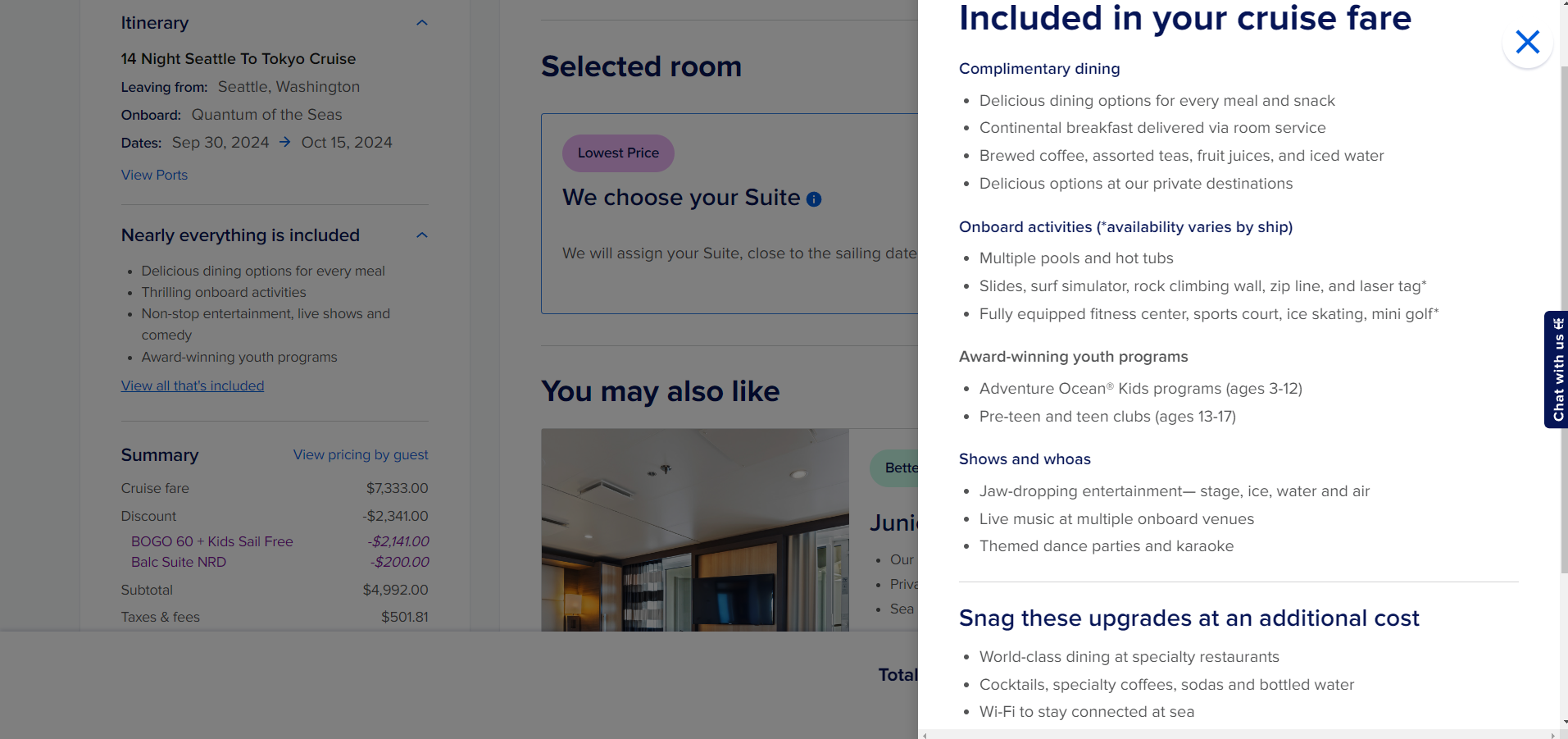The image size is (1568, 739).
Task: Click the BOGO 60 + Kids Sail Free promo
Action: (x=212, y=541)
